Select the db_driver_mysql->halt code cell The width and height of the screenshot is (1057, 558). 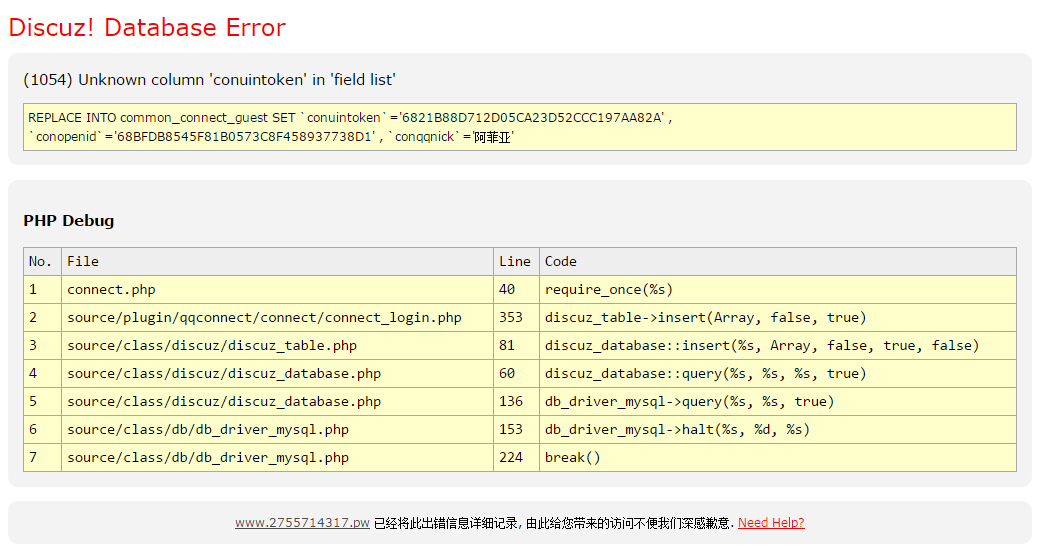[x=778, y=429]
